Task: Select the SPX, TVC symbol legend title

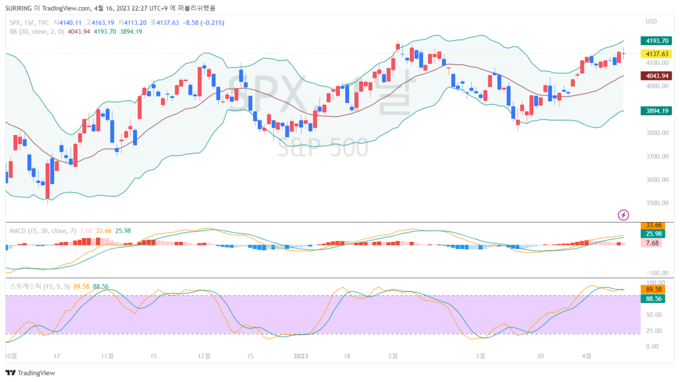Action: pos(29,23)
